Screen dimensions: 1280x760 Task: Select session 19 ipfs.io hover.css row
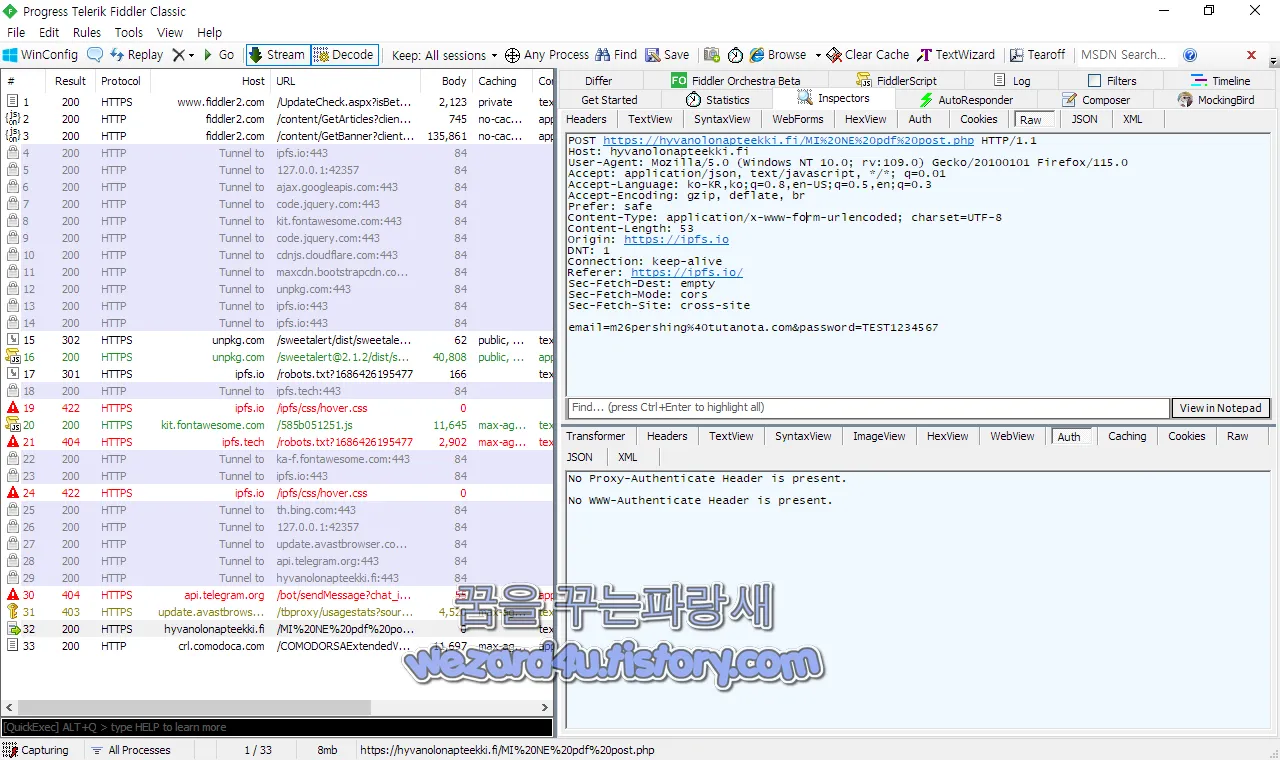[x=277, y=408]
